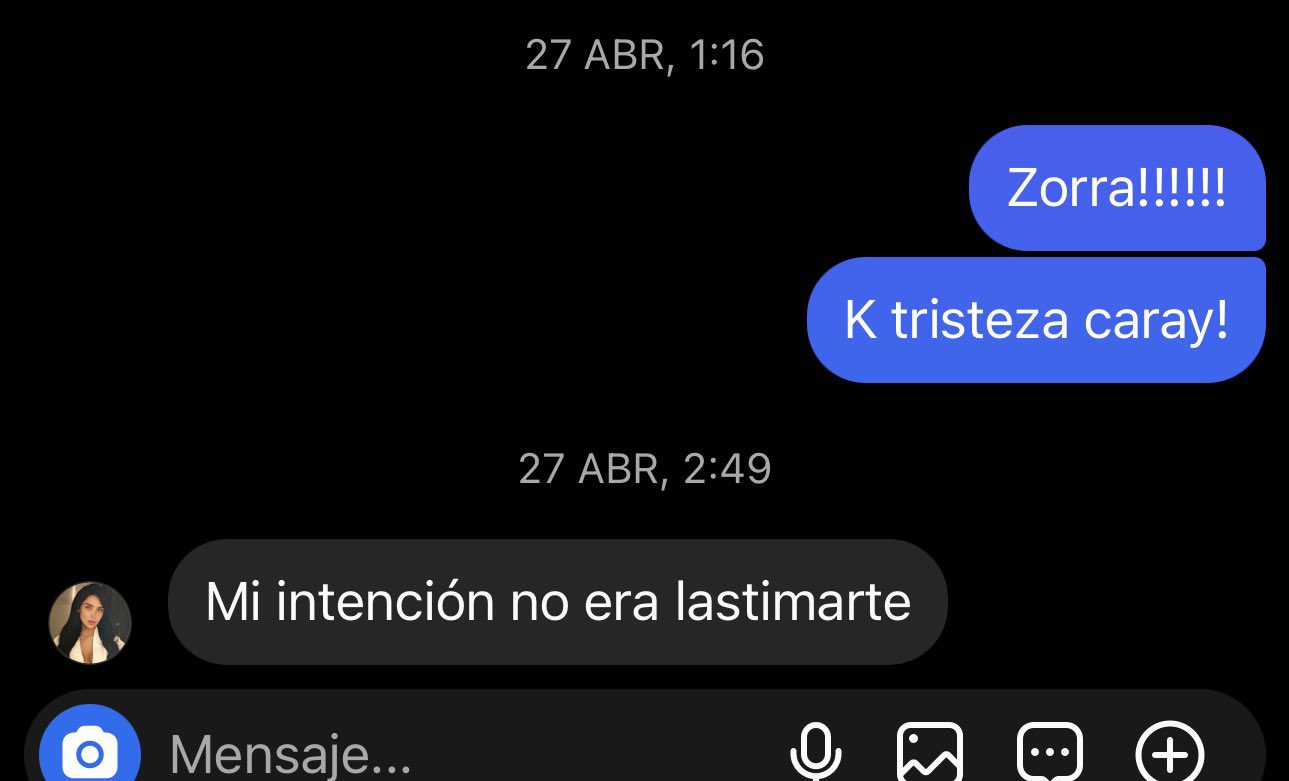Click the first blue sent message
Viewport: 1289px width, 781px height.
[x=1117, y=188]
